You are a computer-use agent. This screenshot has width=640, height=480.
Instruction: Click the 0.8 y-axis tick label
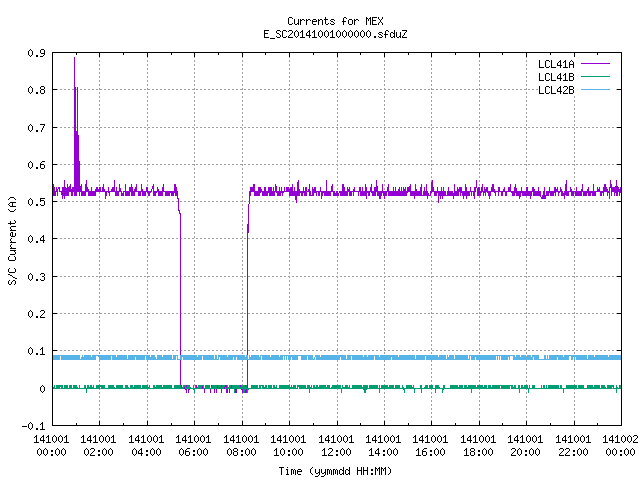[37, 90]
